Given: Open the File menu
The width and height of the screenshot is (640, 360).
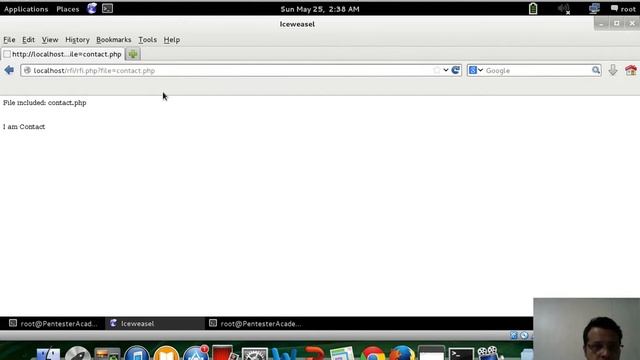Looking at the screenshot, I should click(9, 40).
